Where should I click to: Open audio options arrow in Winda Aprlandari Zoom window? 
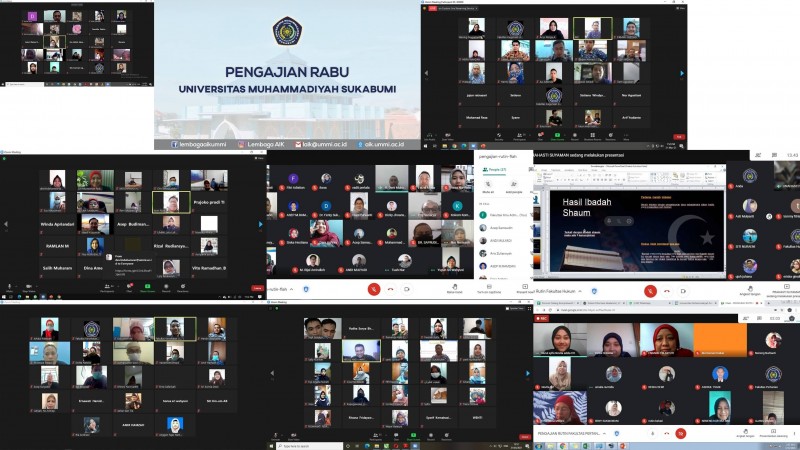(16, 286)
